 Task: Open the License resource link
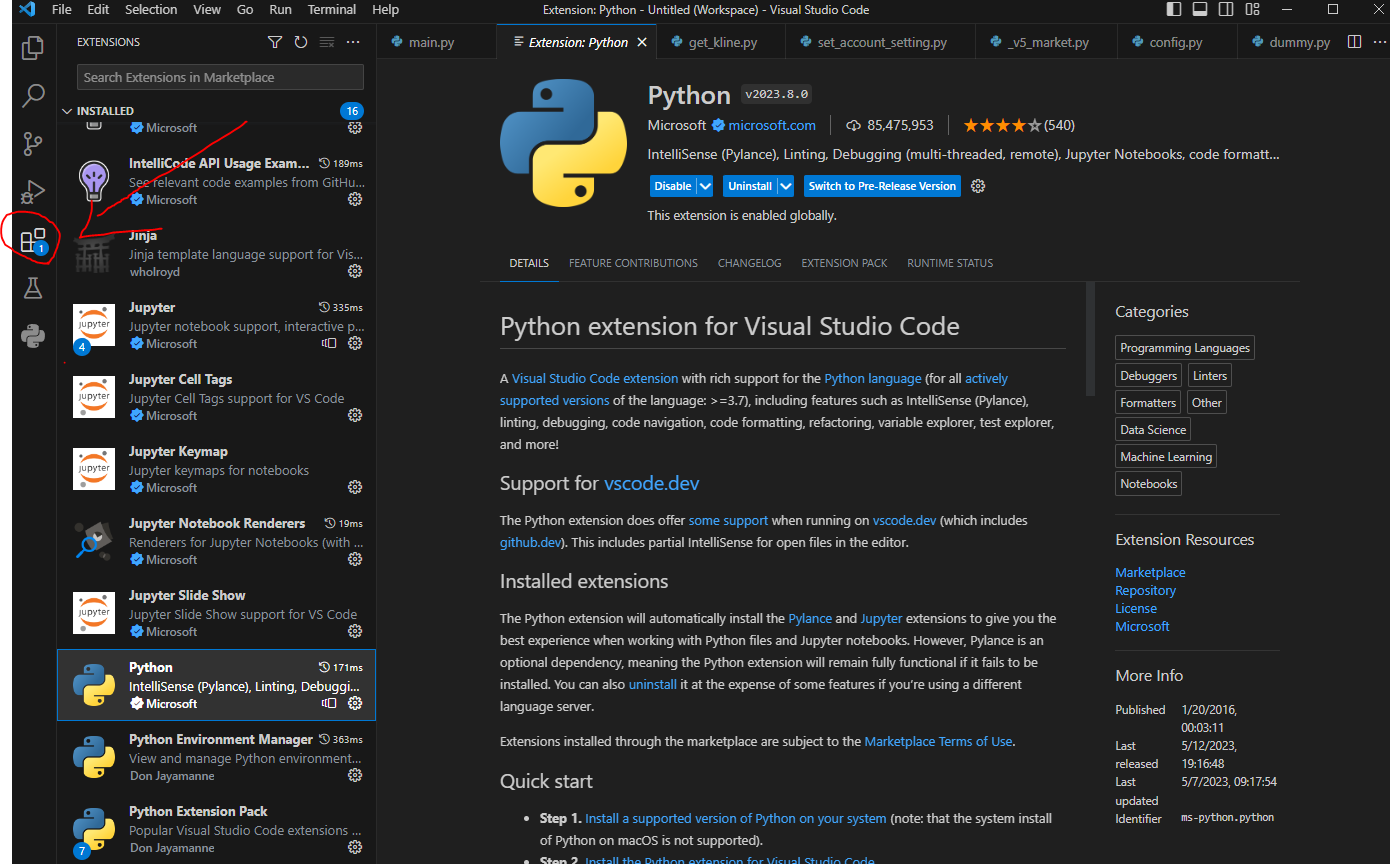coord(1136,608)
